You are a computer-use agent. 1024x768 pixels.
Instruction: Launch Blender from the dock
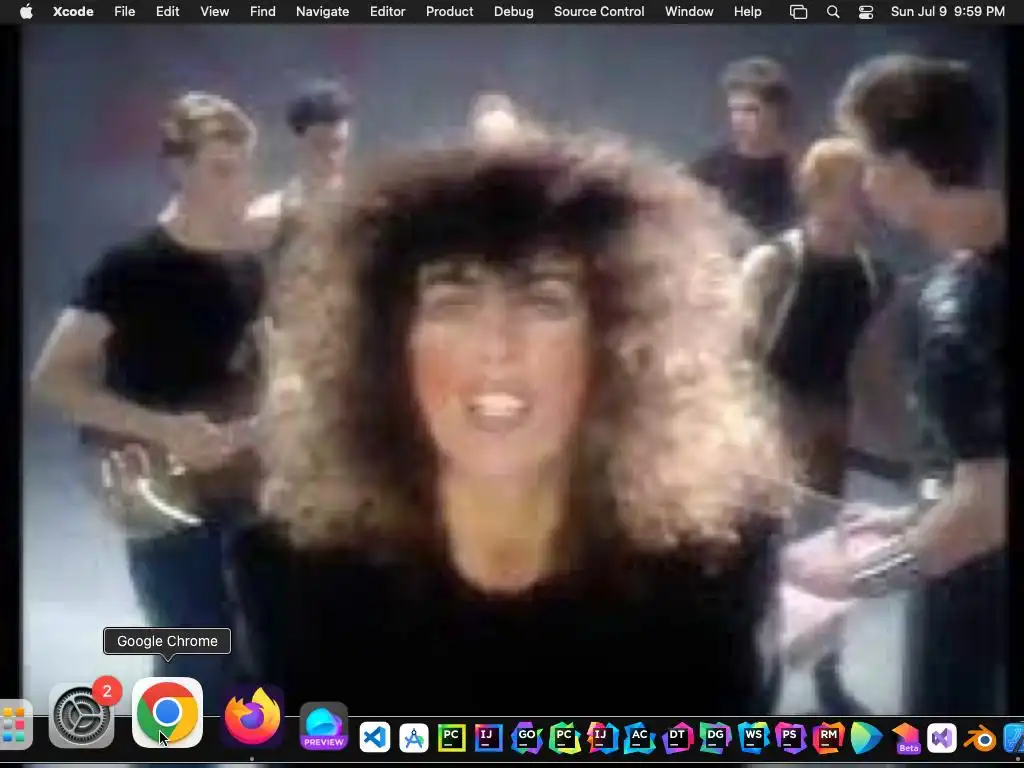pyautogui.click(x=980, y=739)
